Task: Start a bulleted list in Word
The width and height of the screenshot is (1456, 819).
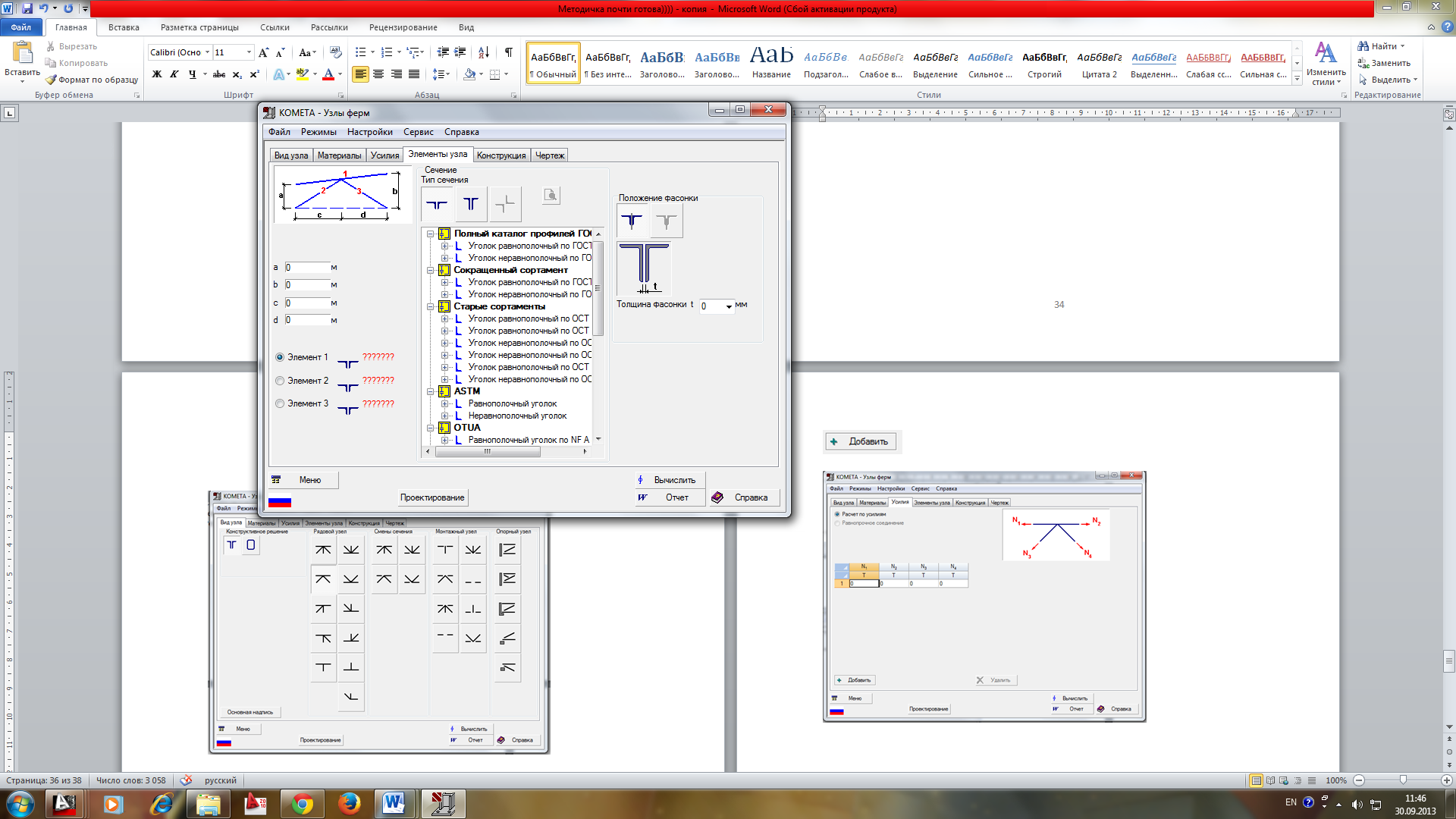Action: pyautogui.click(x=361, y=52)
